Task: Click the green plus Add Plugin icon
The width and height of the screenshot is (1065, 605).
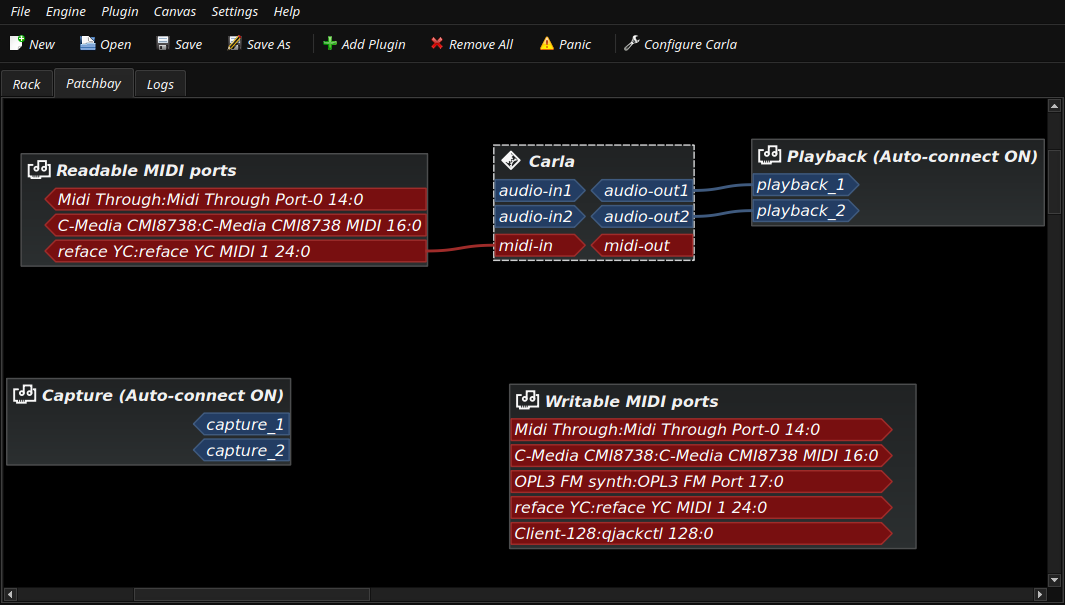Action: pyautogui.click(x=329, y=43)
